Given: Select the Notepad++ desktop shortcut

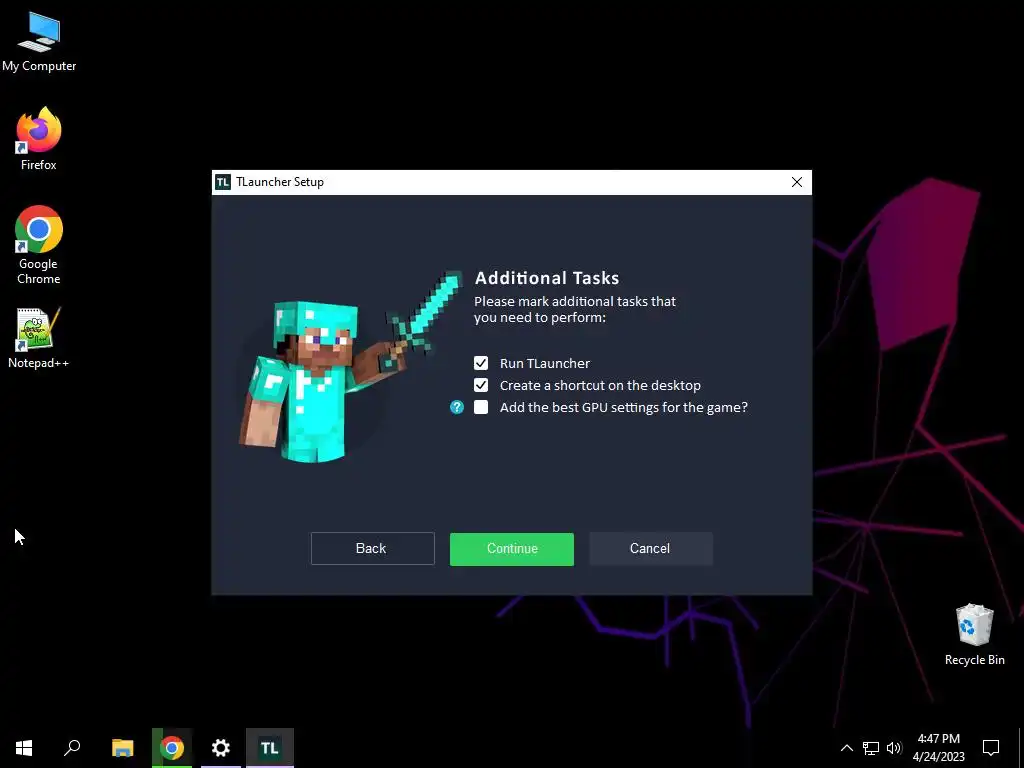Looking at the screenshot, I should 39,338.
